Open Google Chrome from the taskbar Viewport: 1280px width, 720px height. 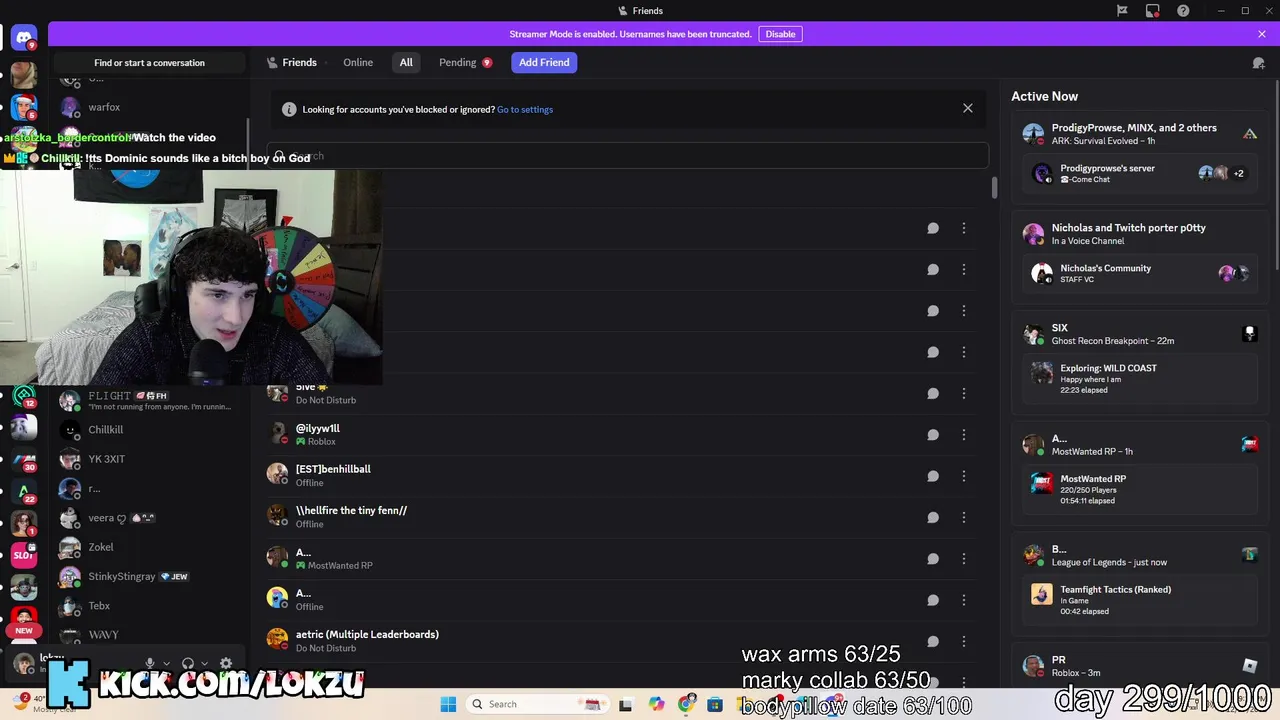[686, 704]
